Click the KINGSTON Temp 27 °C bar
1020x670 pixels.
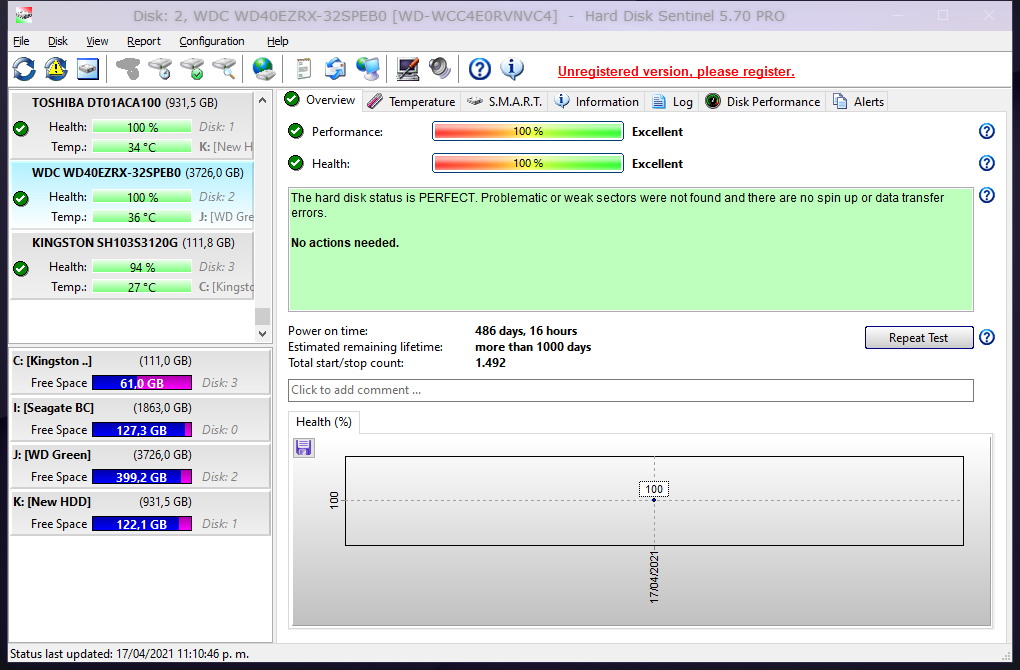click(x=142, y=287)
